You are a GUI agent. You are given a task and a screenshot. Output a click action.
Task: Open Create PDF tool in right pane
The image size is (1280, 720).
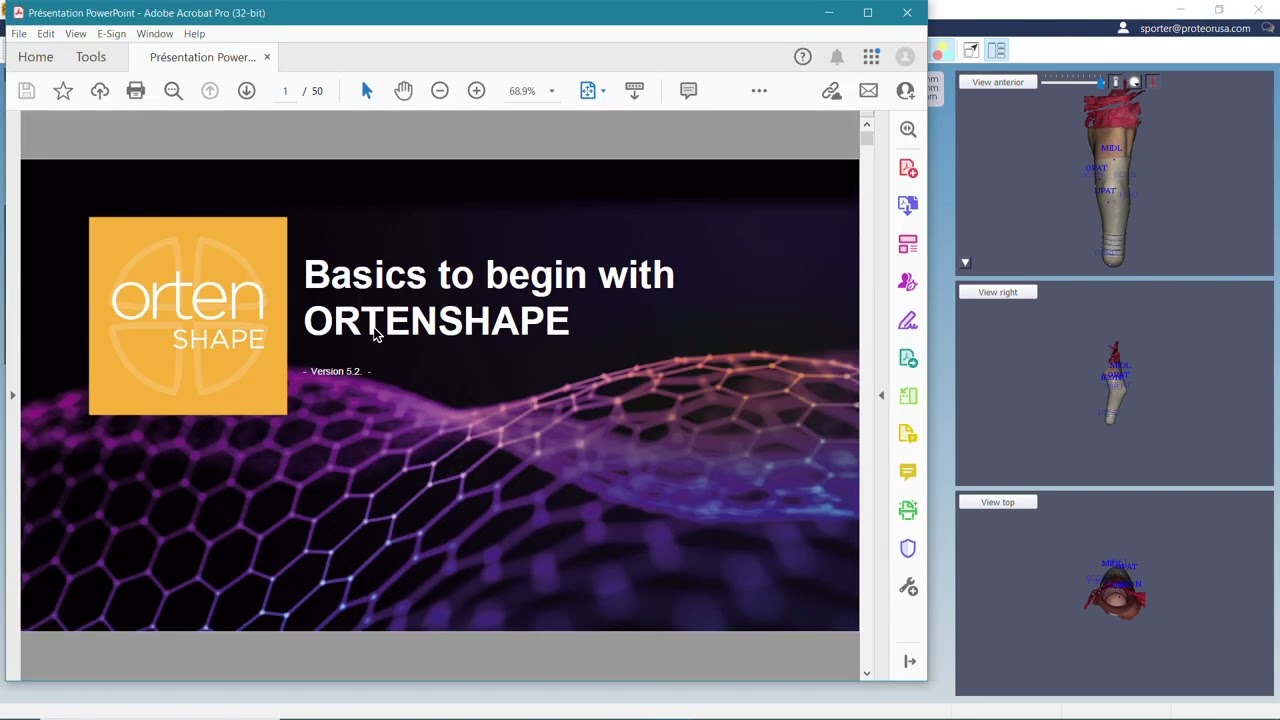(x=908, y=168)
